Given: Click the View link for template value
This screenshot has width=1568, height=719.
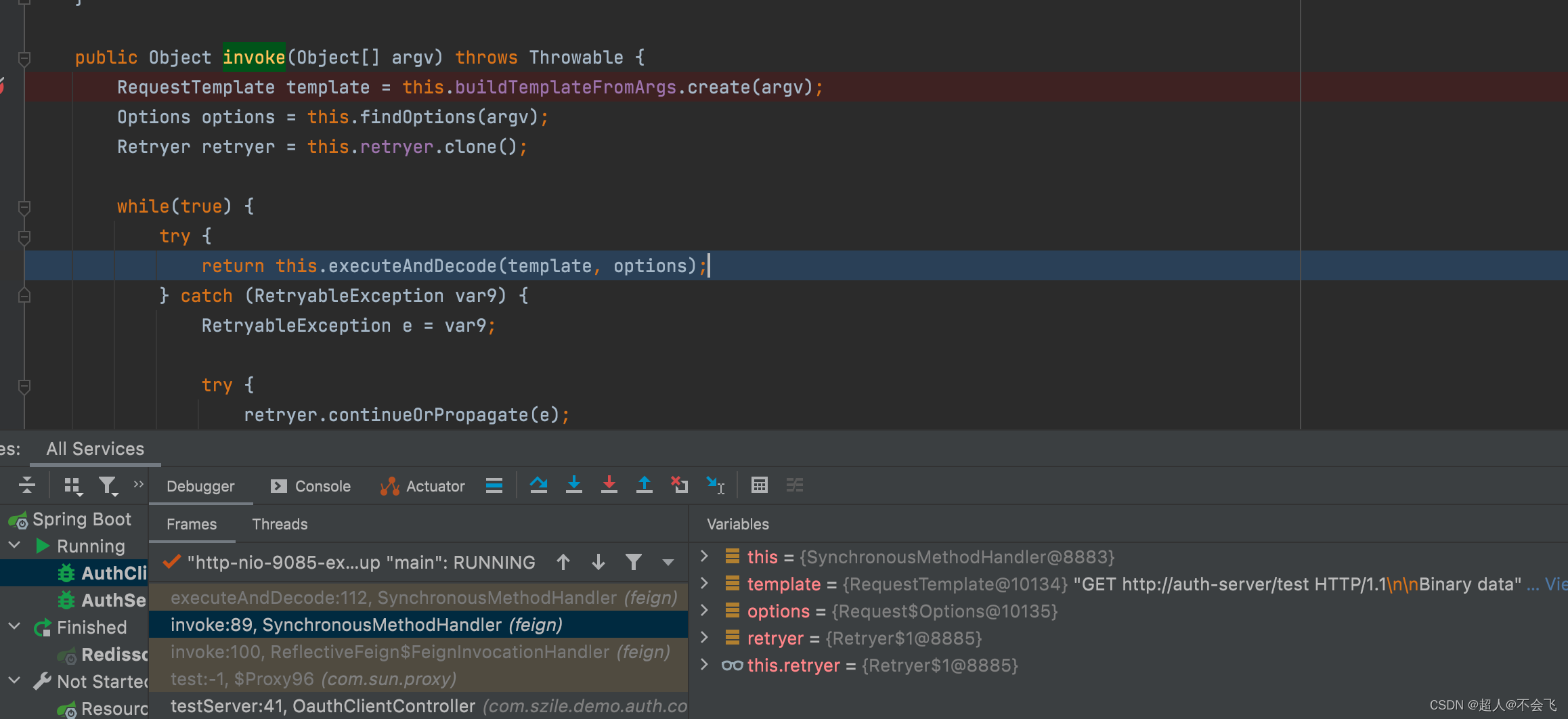Looking at the screenshot, I should coord(1555,584).
